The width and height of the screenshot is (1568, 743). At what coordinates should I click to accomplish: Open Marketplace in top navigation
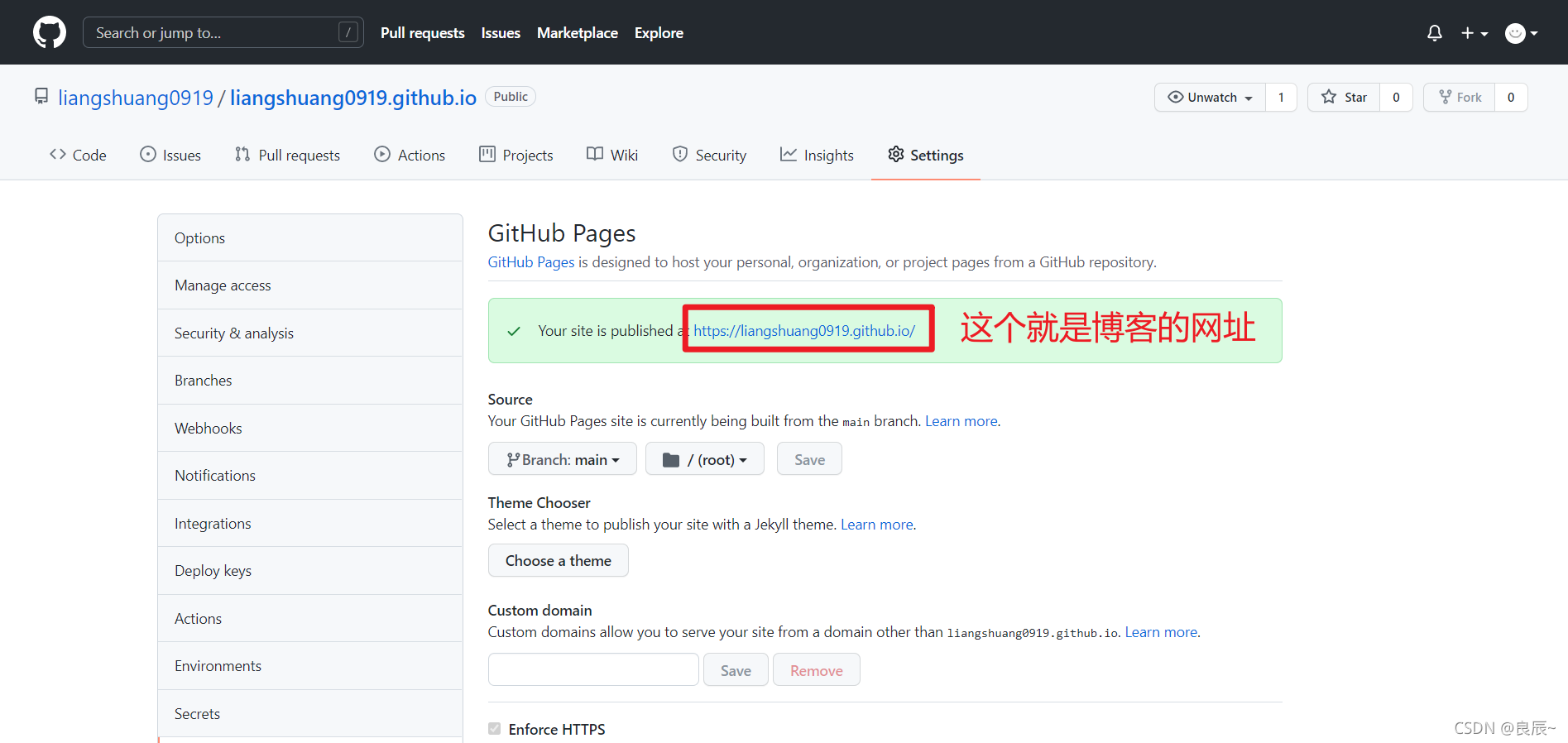pos(578,33)
